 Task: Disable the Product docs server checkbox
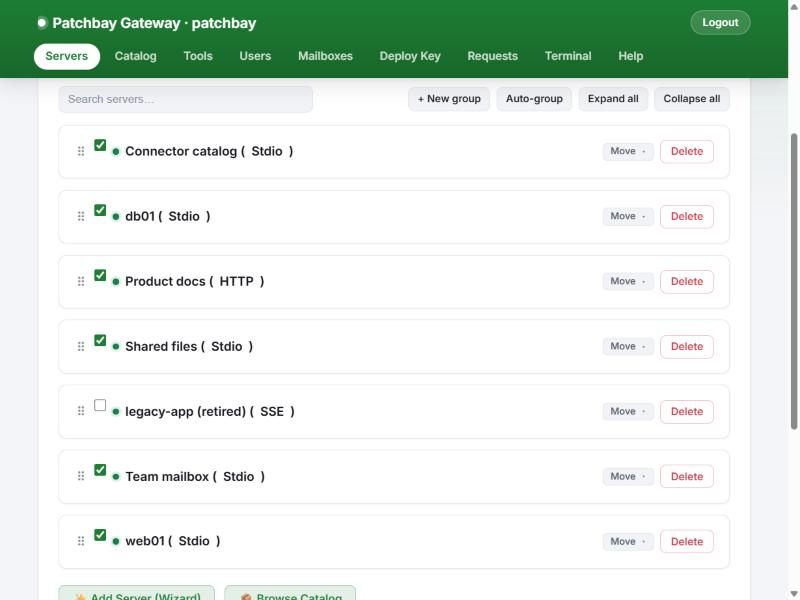coord(100,276)
